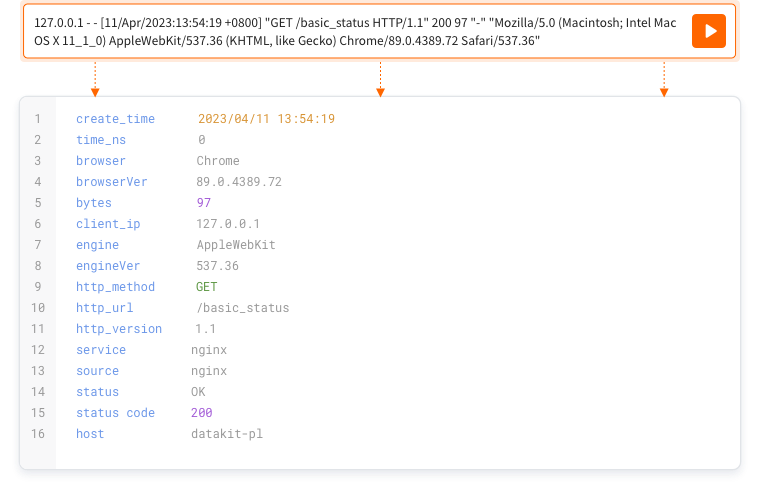Select the /basic_status url value
Screen dimensions: 760x486
coord(243,308)
